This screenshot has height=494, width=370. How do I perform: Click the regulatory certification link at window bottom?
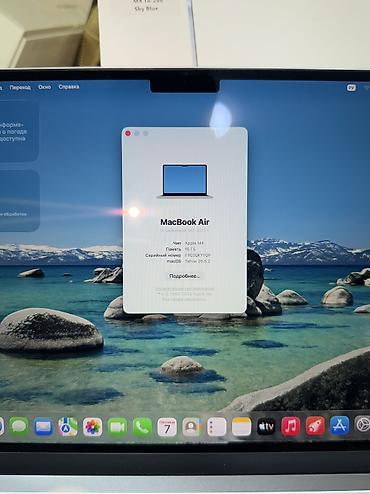[x=184, y=289]
